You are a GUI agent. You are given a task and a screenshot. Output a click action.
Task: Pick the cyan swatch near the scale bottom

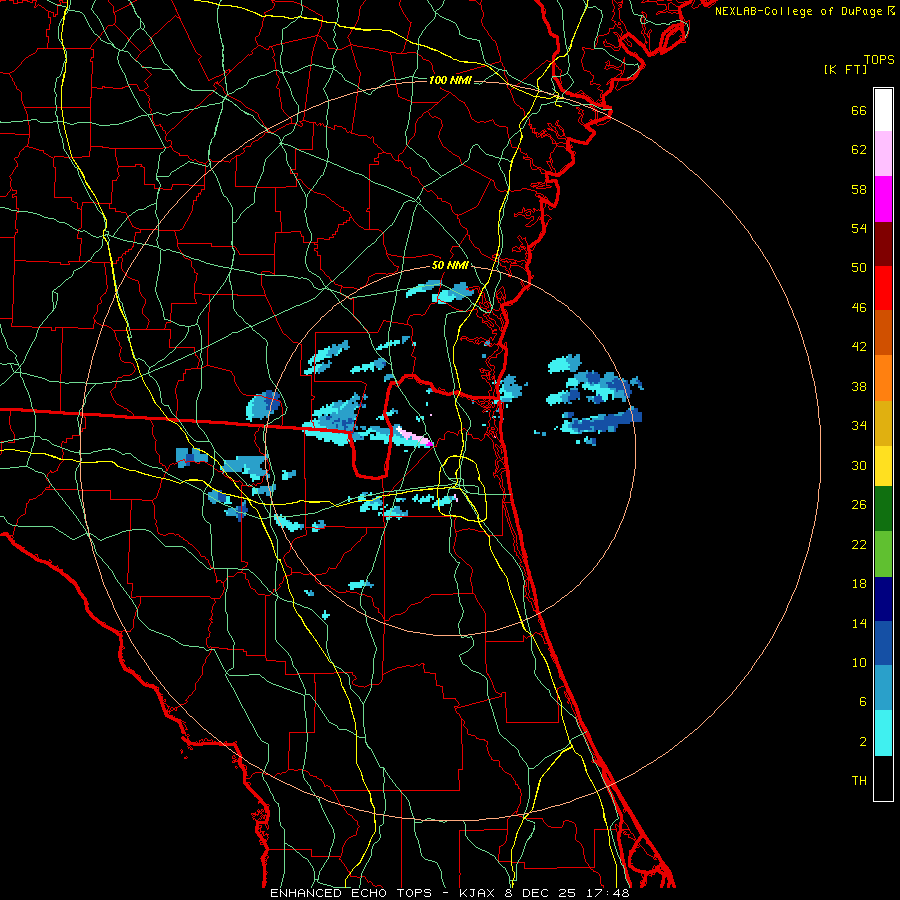883,733
